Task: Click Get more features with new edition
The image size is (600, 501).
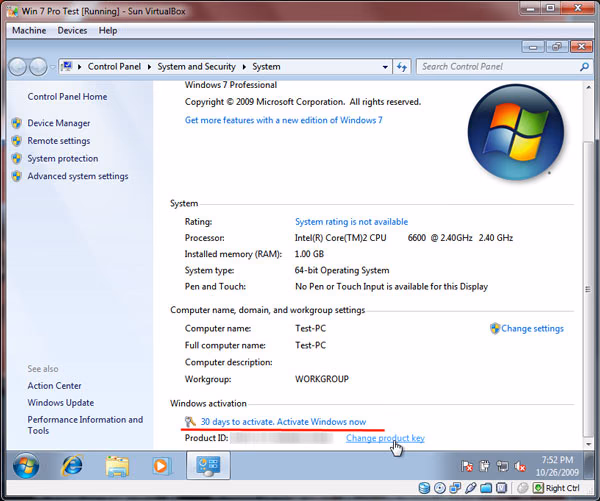Action: coord(284,120)
